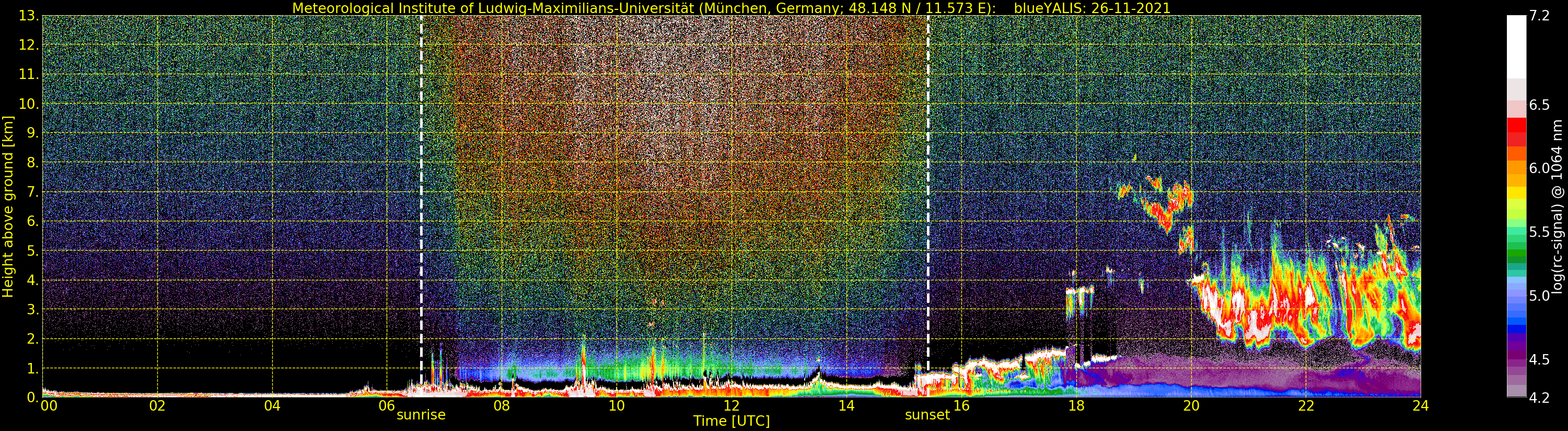The height and width of the screenshot is (431, 1568).
Task: Click the 13 tick label on the height axis
Action: tap(29, 16)
